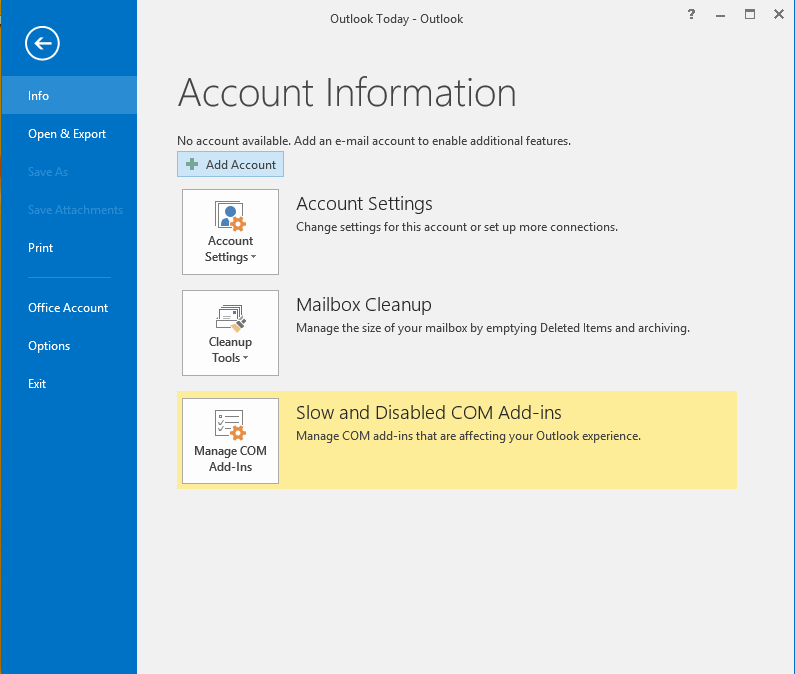Click the green plus icon on Add Account
This screenshot has height=674, width=795.
pyautogui.click(x=192, y=164)
